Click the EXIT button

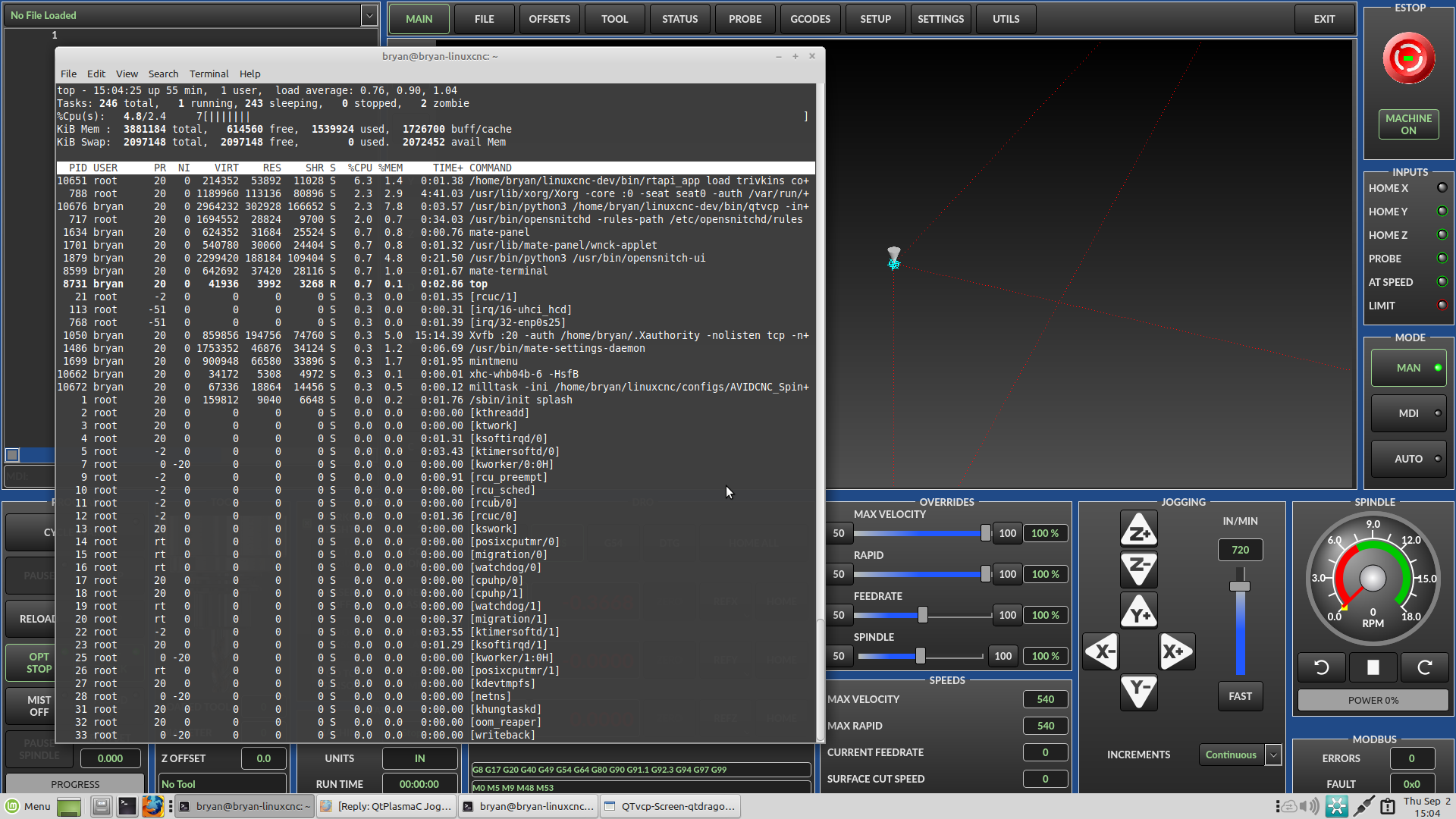[1325, 19]
